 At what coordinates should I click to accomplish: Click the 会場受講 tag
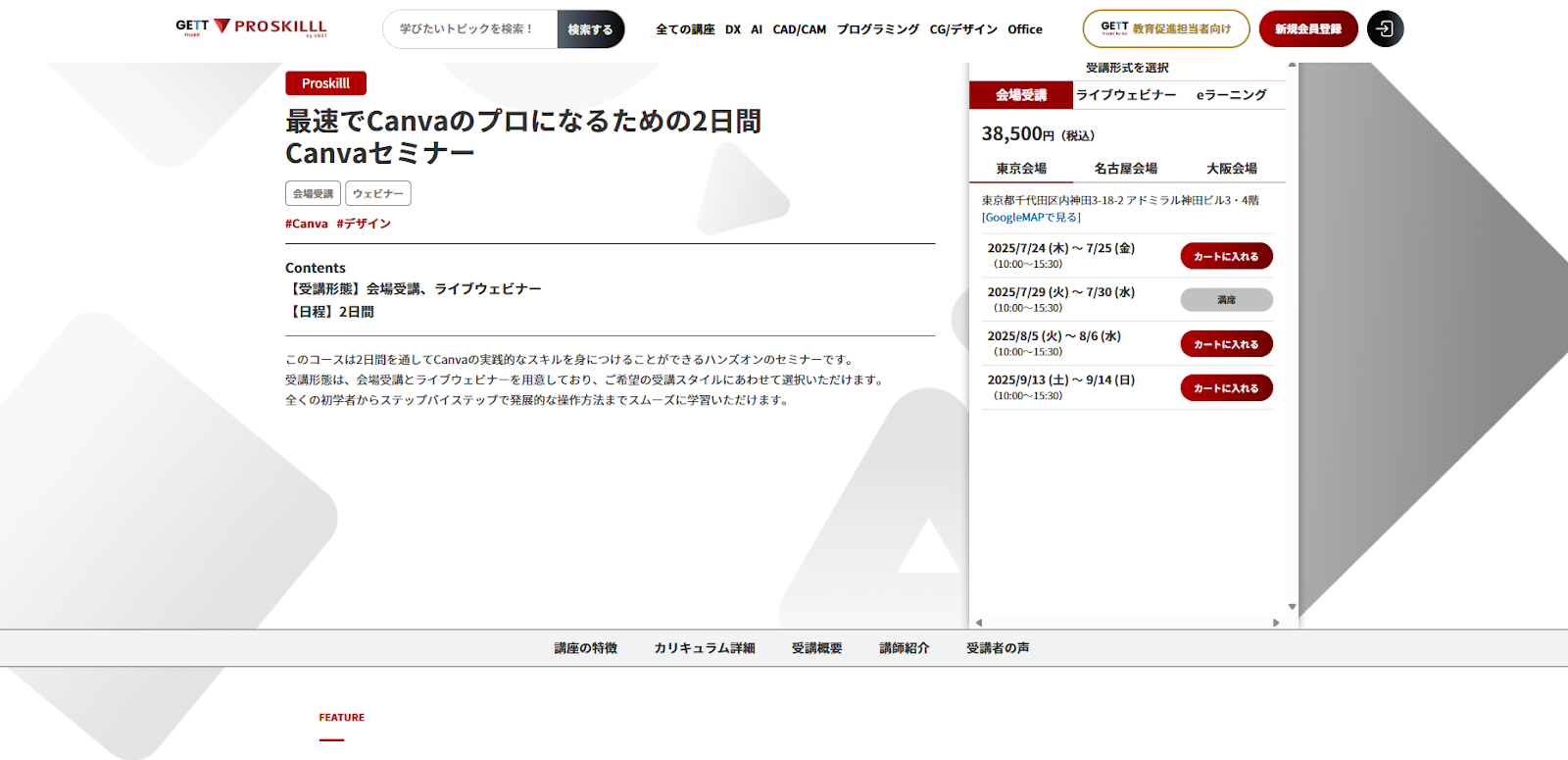click(x=313, y=193)
